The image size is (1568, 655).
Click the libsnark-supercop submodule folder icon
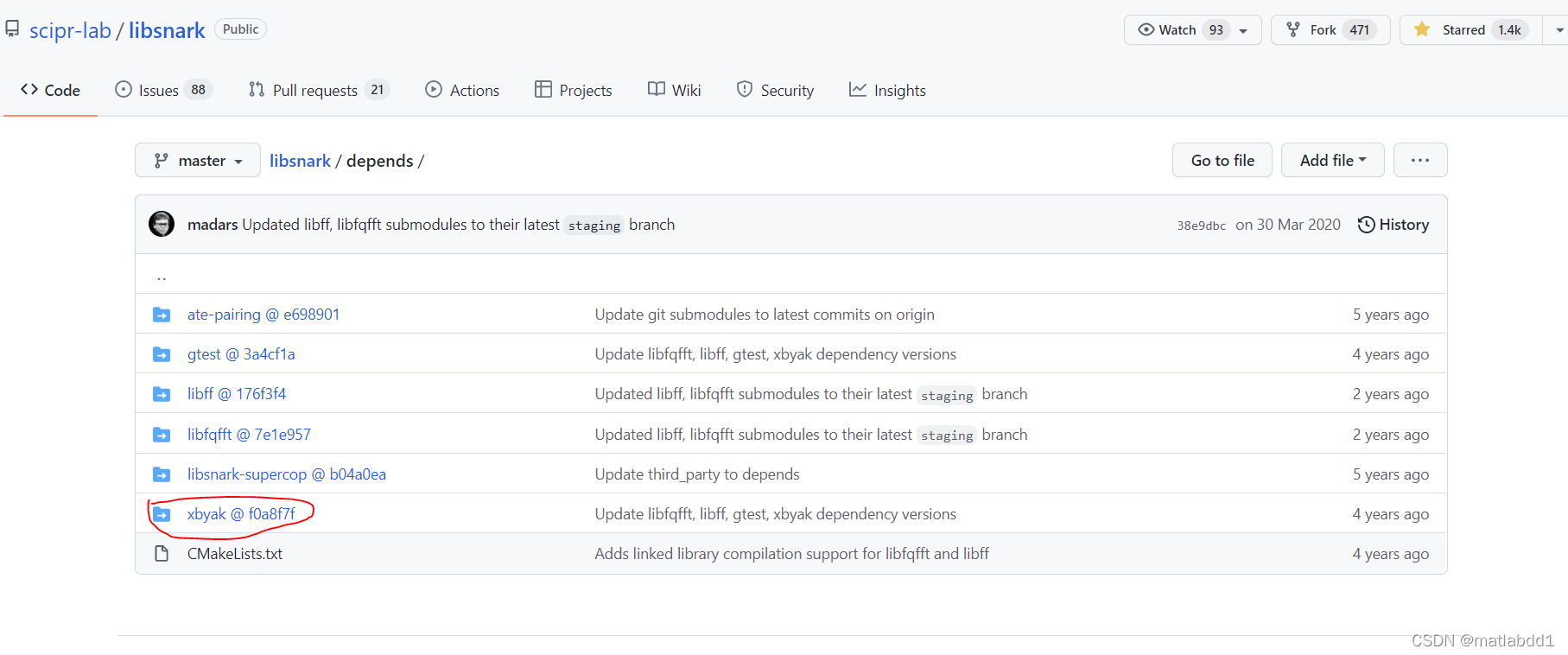[x=162, y=474]
